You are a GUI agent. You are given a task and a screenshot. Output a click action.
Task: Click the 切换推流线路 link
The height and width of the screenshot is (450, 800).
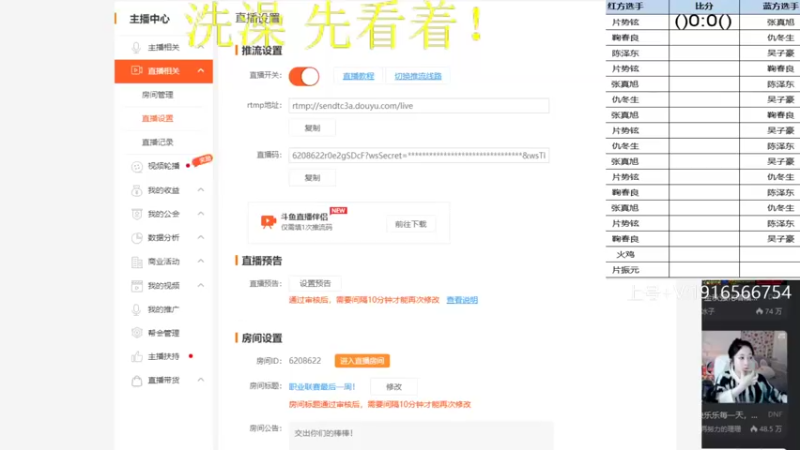(x=418, y=76)
